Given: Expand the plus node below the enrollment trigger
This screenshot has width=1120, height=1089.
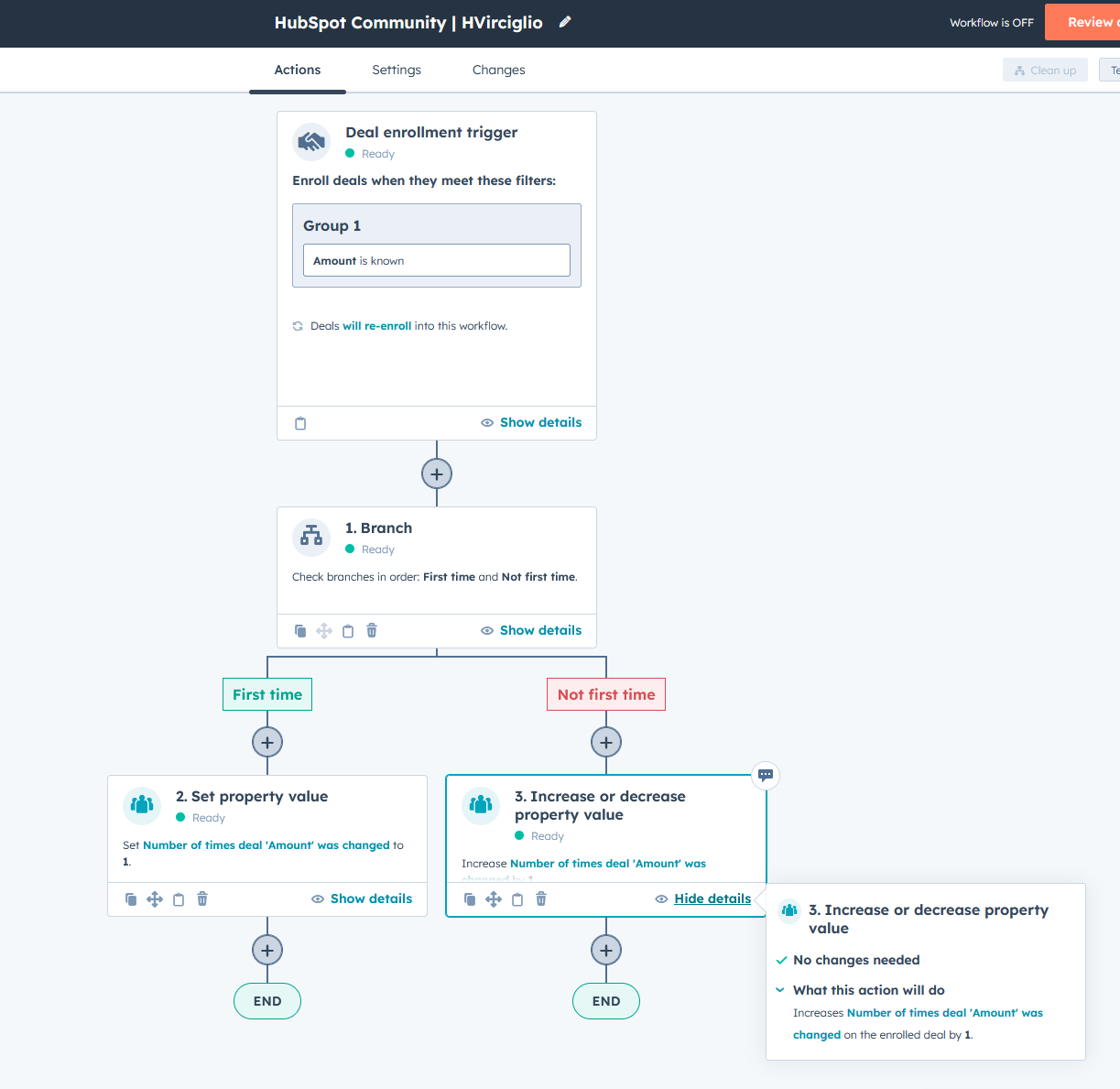Looking at the screenshot, I should pos(437,474).
